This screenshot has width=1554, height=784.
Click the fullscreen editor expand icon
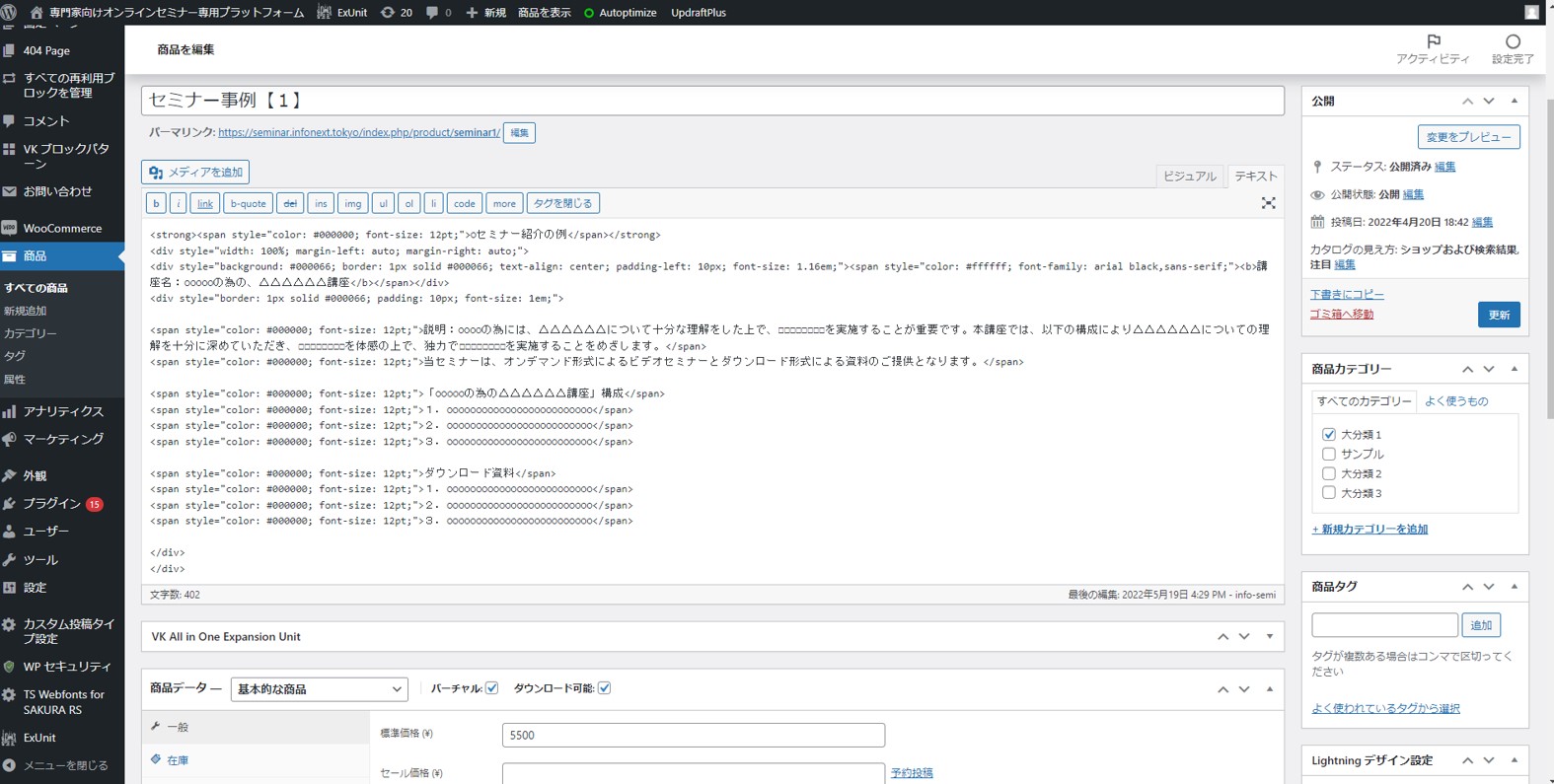tap(1268, 203)
